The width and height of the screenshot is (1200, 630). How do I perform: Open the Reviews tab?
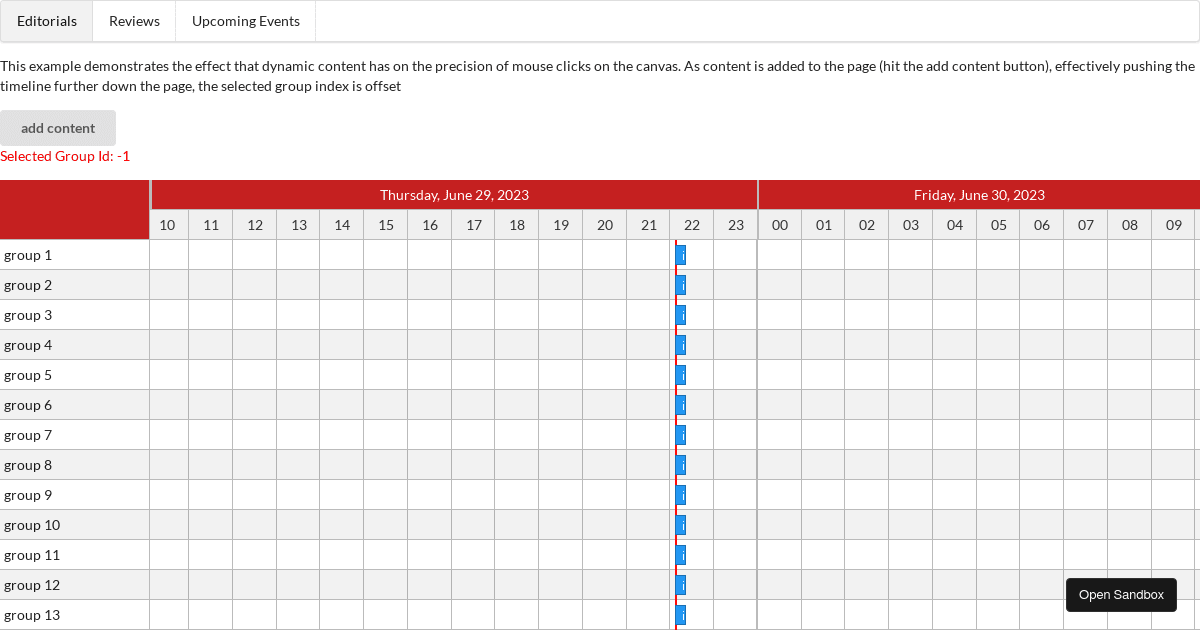click(x=134, y=21)
